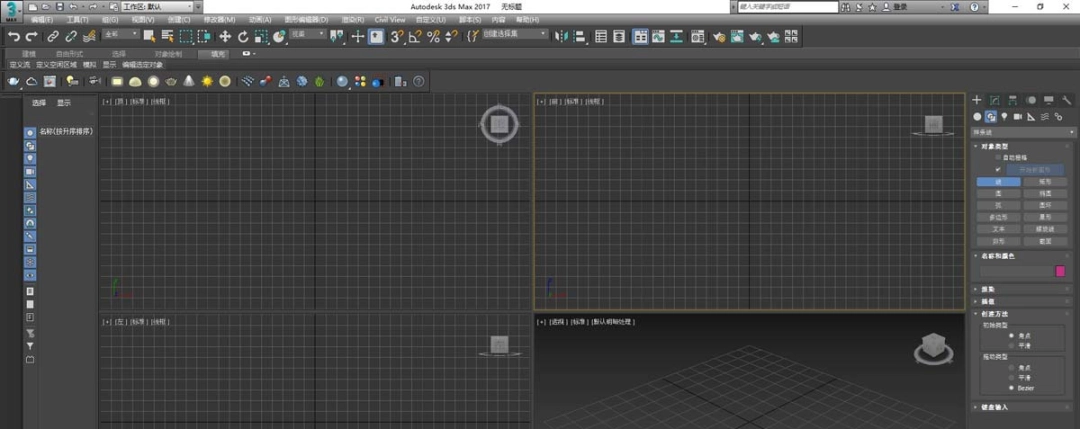Toggle the Angle Snap button
Viewport: 1080px width, 429px height.
[415, 36]
